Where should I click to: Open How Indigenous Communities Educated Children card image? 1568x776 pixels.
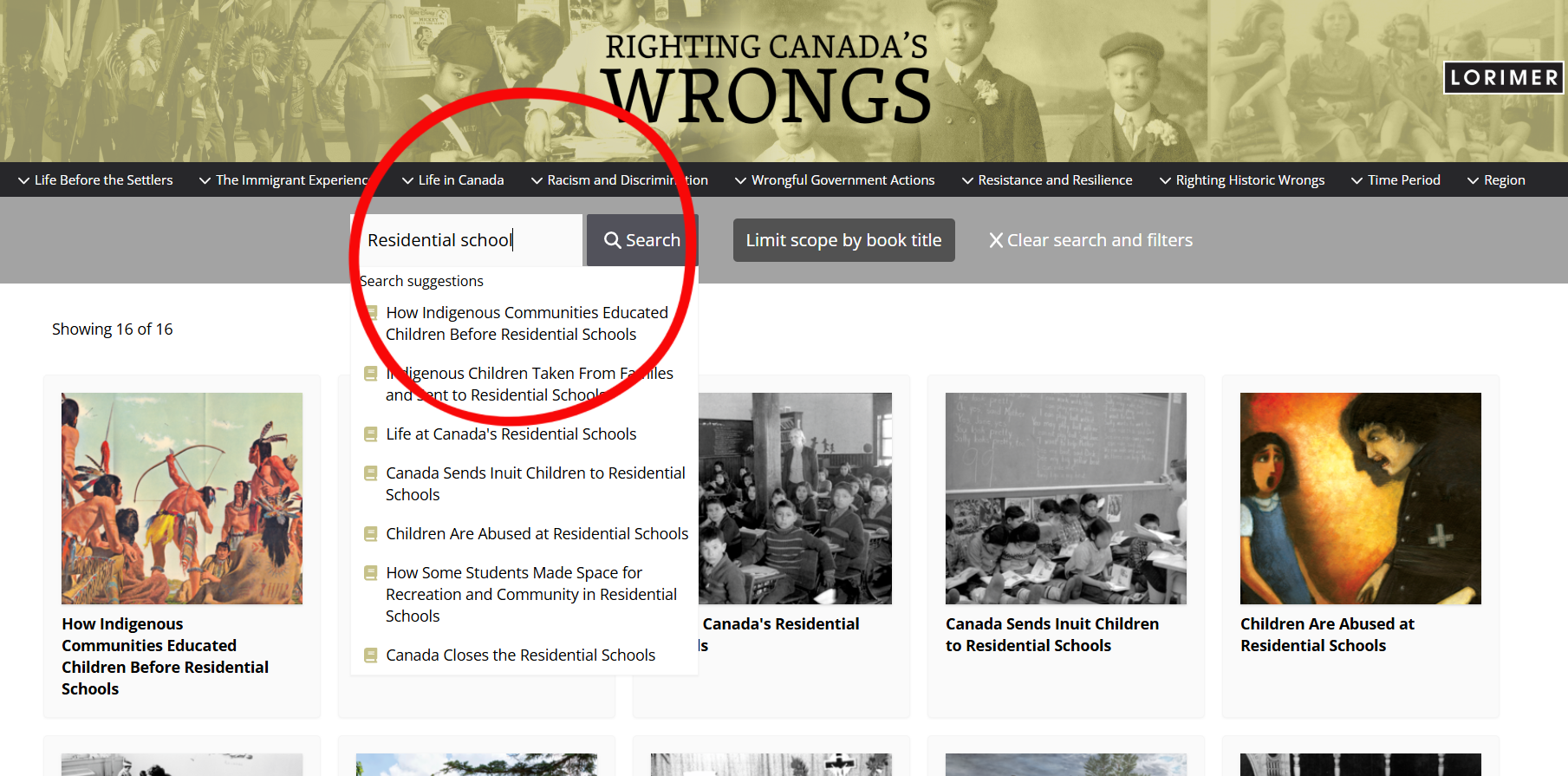pyautogui.click(x=182, y=499)
